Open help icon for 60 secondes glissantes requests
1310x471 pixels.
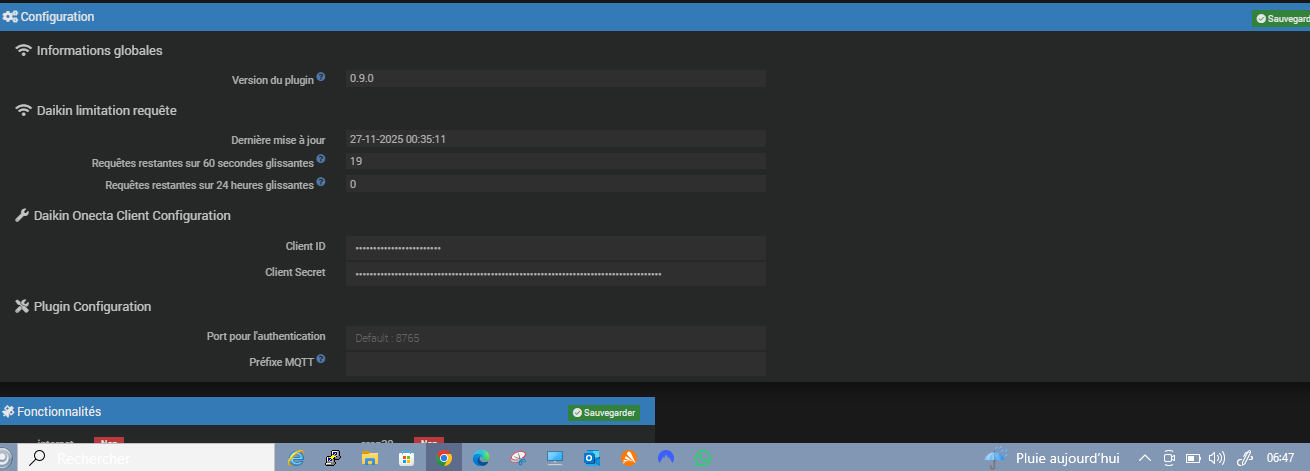321,158
